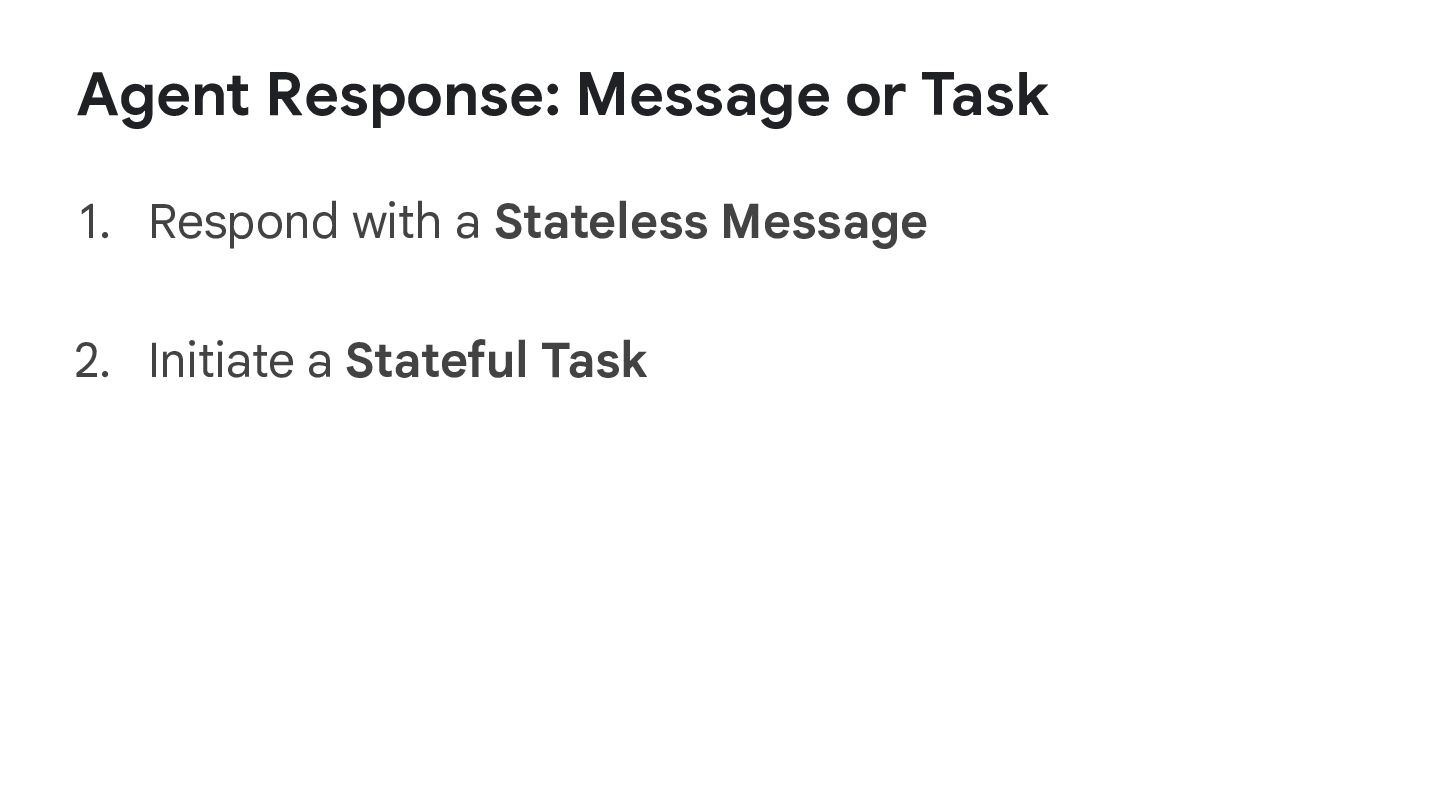The height and width of the screenshot is (810, 1440).
Task: Click bold 'Task' in second list item
Action: [x=594, y=361]
